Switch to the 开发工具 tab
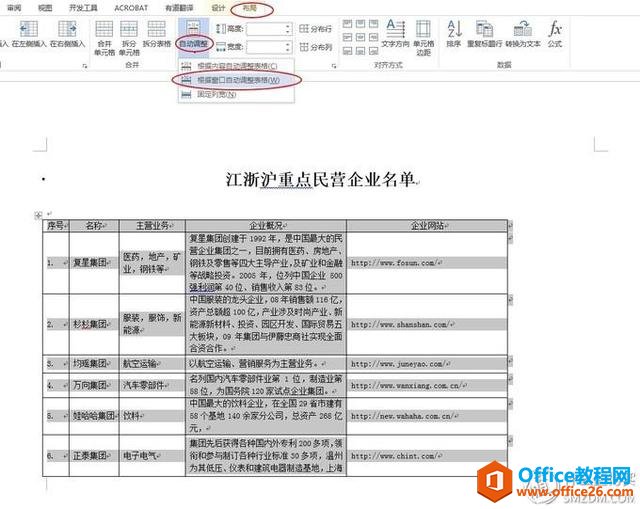The image size is (640, 509). point(83,8)
